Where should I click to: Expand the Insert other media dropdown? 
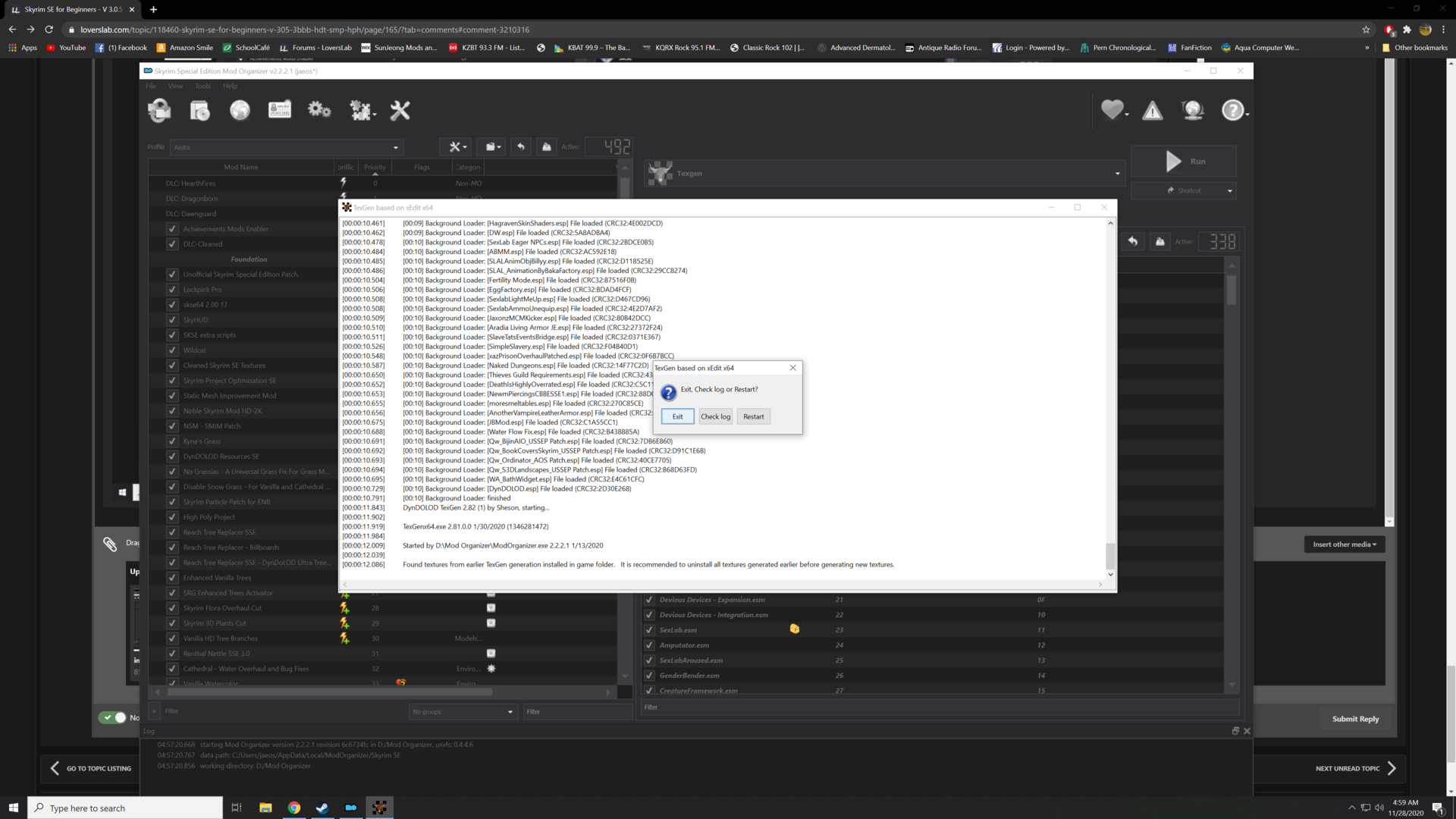coord(1345,544)
